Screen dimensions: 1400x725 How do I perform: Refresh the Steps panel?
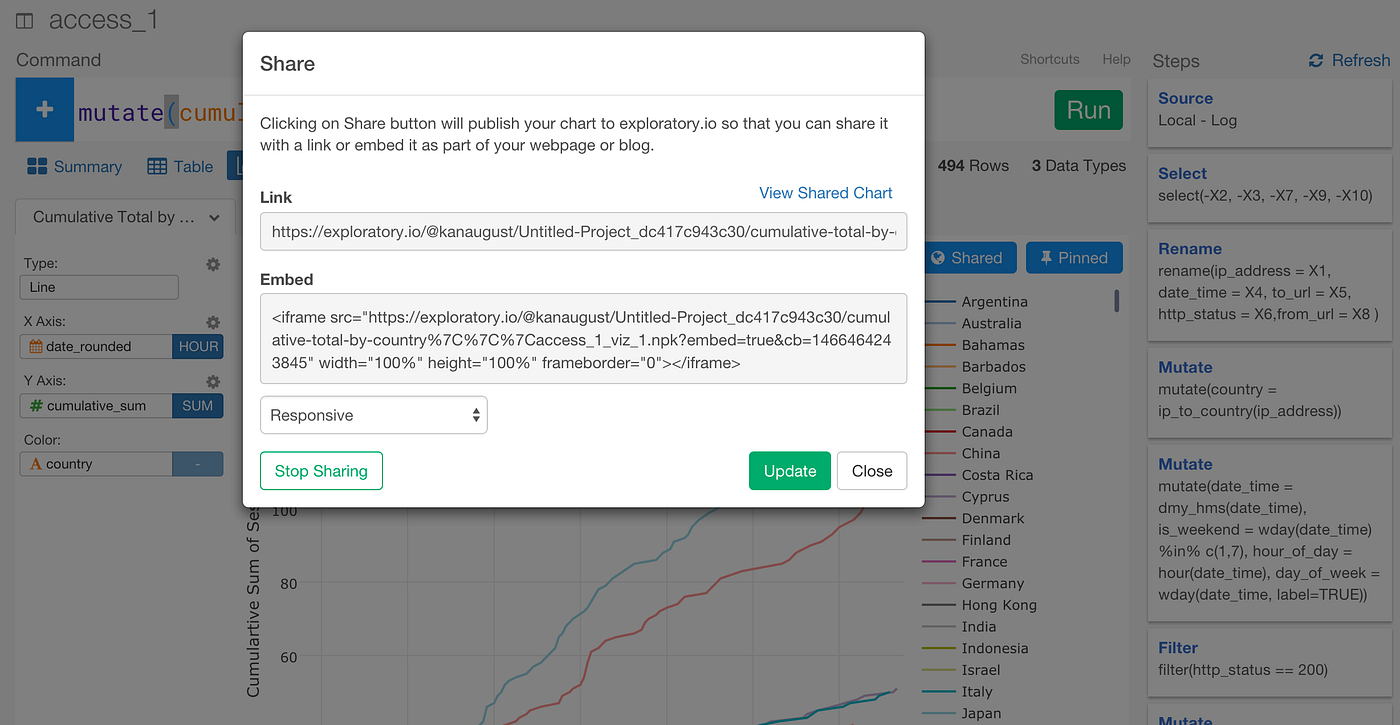click(x=1349, y=60)
